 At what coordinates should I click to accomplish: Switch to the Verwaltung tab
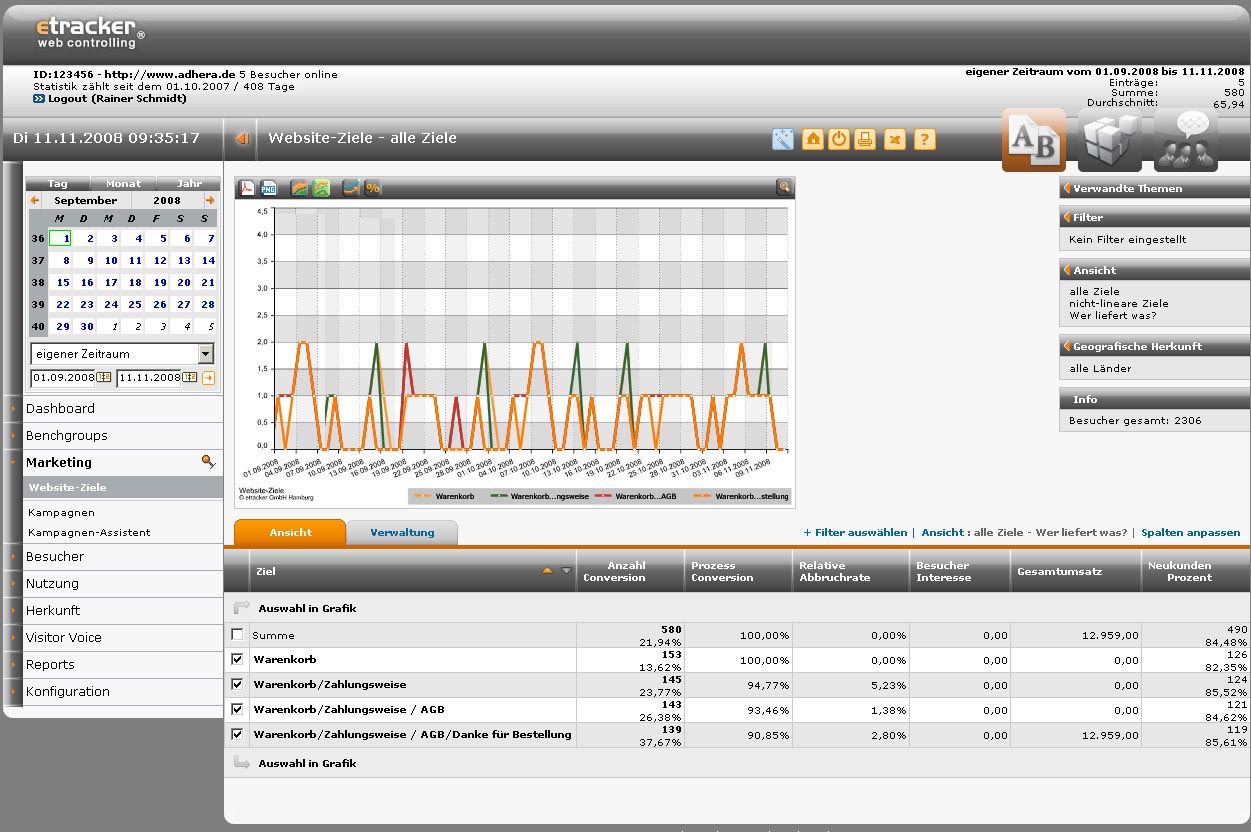(x=402, y=533)
